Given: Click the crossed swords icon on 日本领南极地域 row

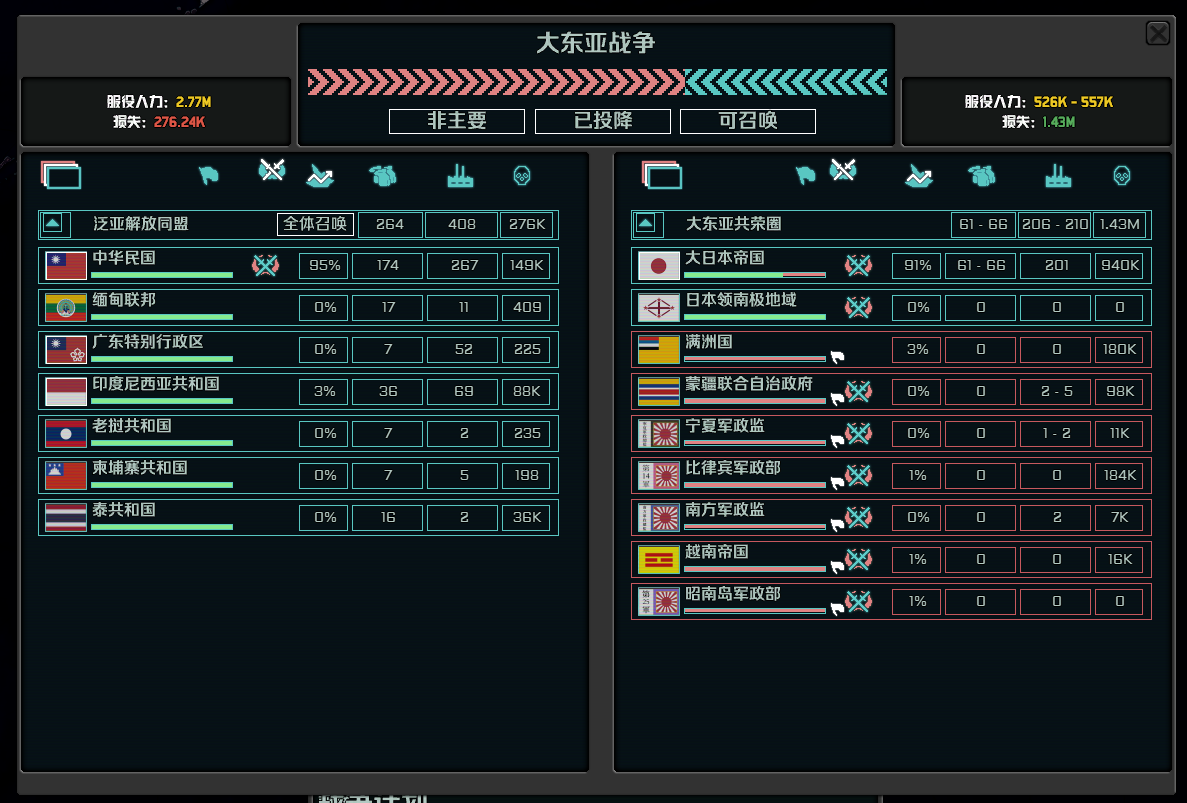Looking at the screenshot, I should click(858, 307).
